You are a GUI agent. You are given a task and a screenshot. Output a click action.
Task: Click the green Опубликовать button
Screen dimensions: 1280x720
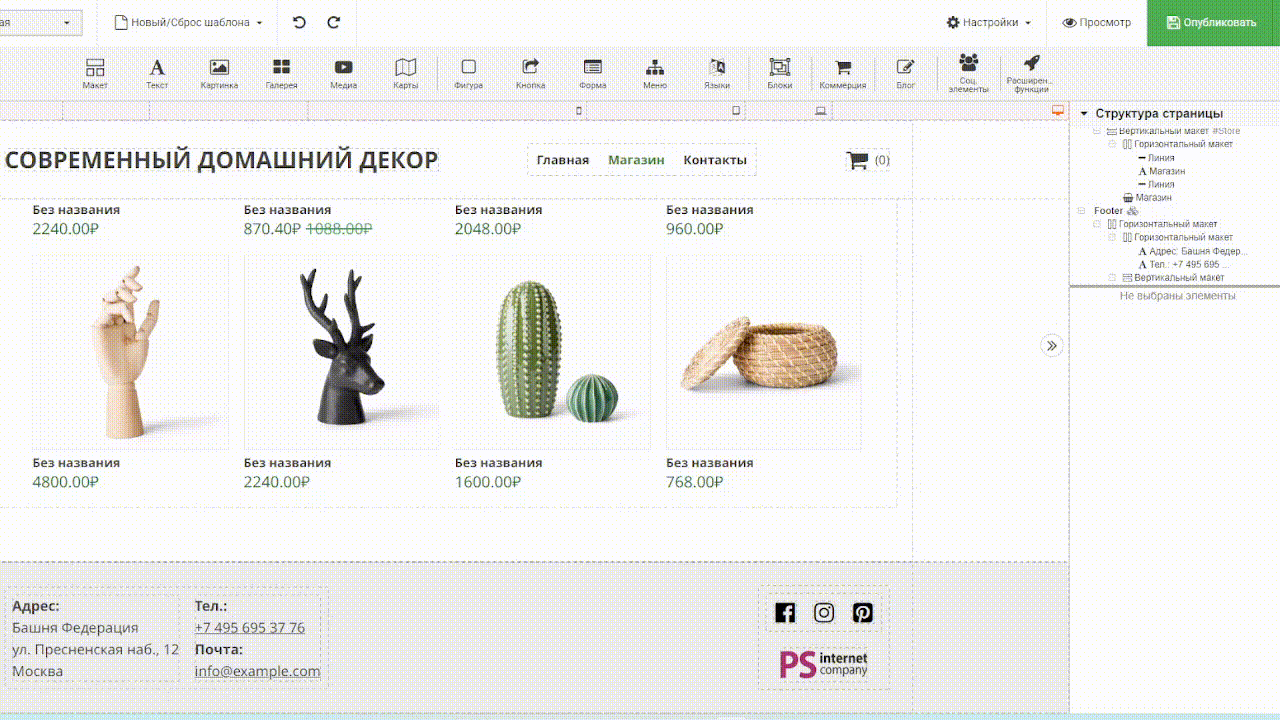[x=1212, y=22]
